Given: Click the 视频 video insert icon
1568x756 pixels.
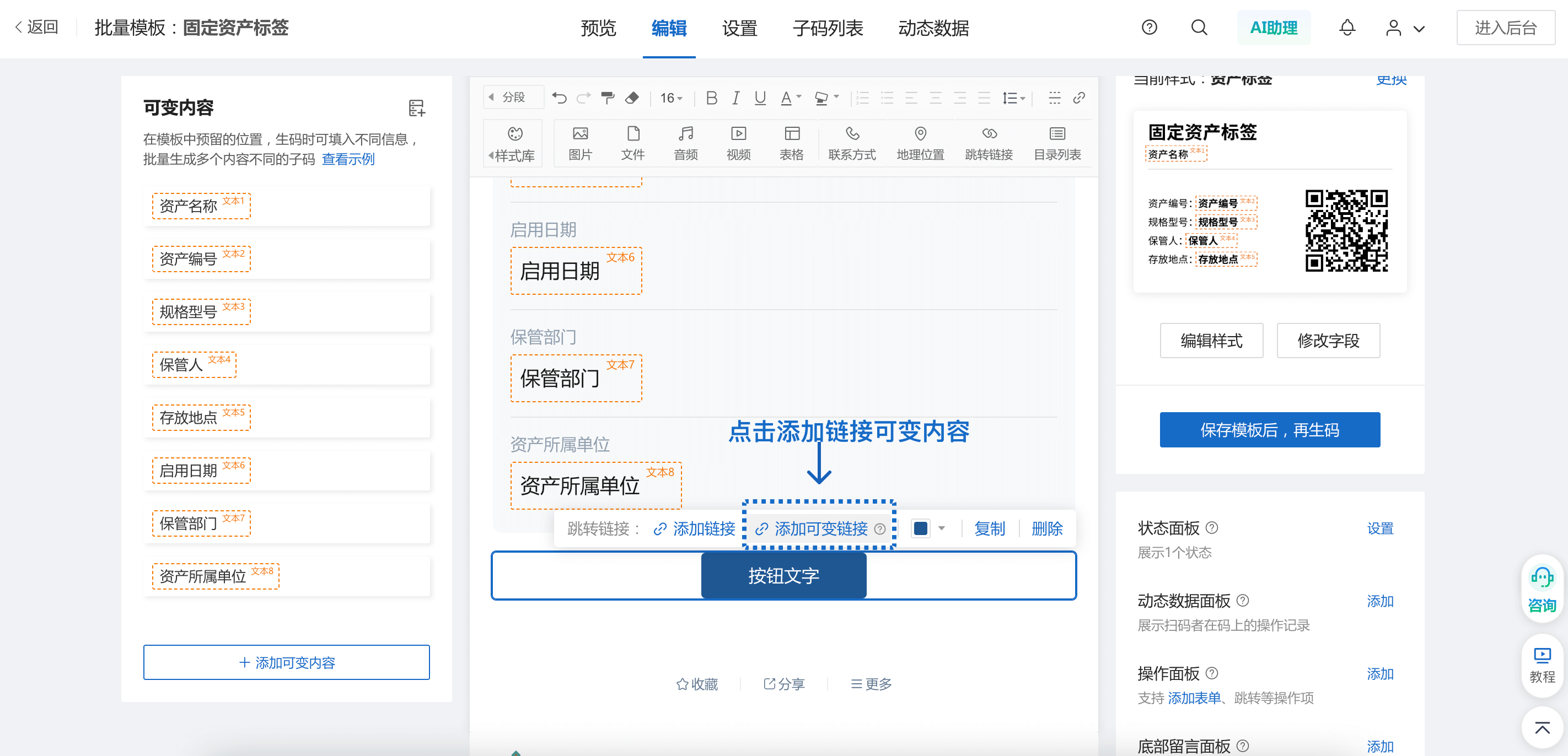Looking at the screenshot, I should (738, 142).
